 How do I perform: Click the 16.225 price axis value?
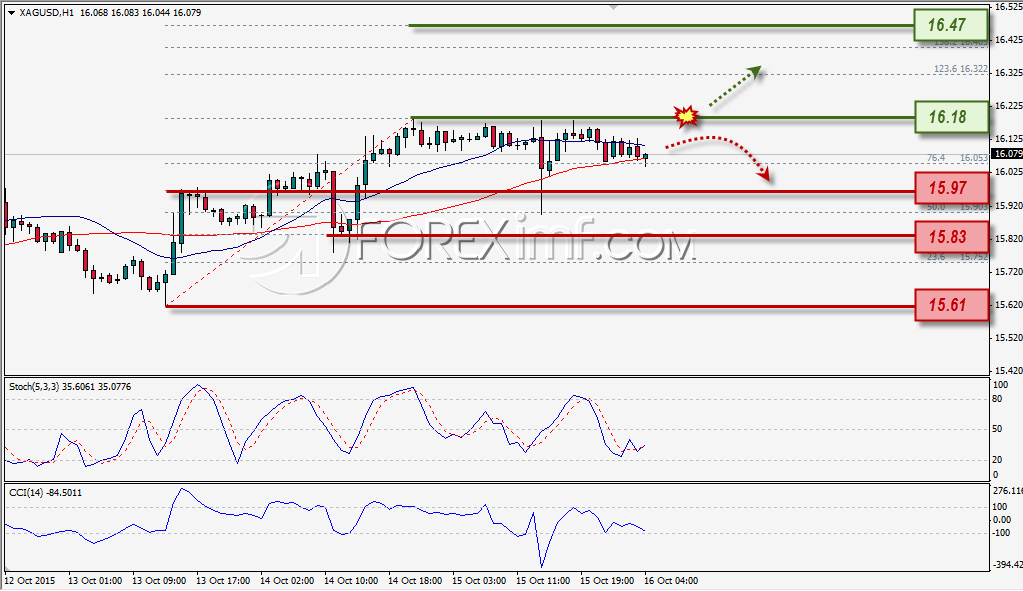point(1008,106)
